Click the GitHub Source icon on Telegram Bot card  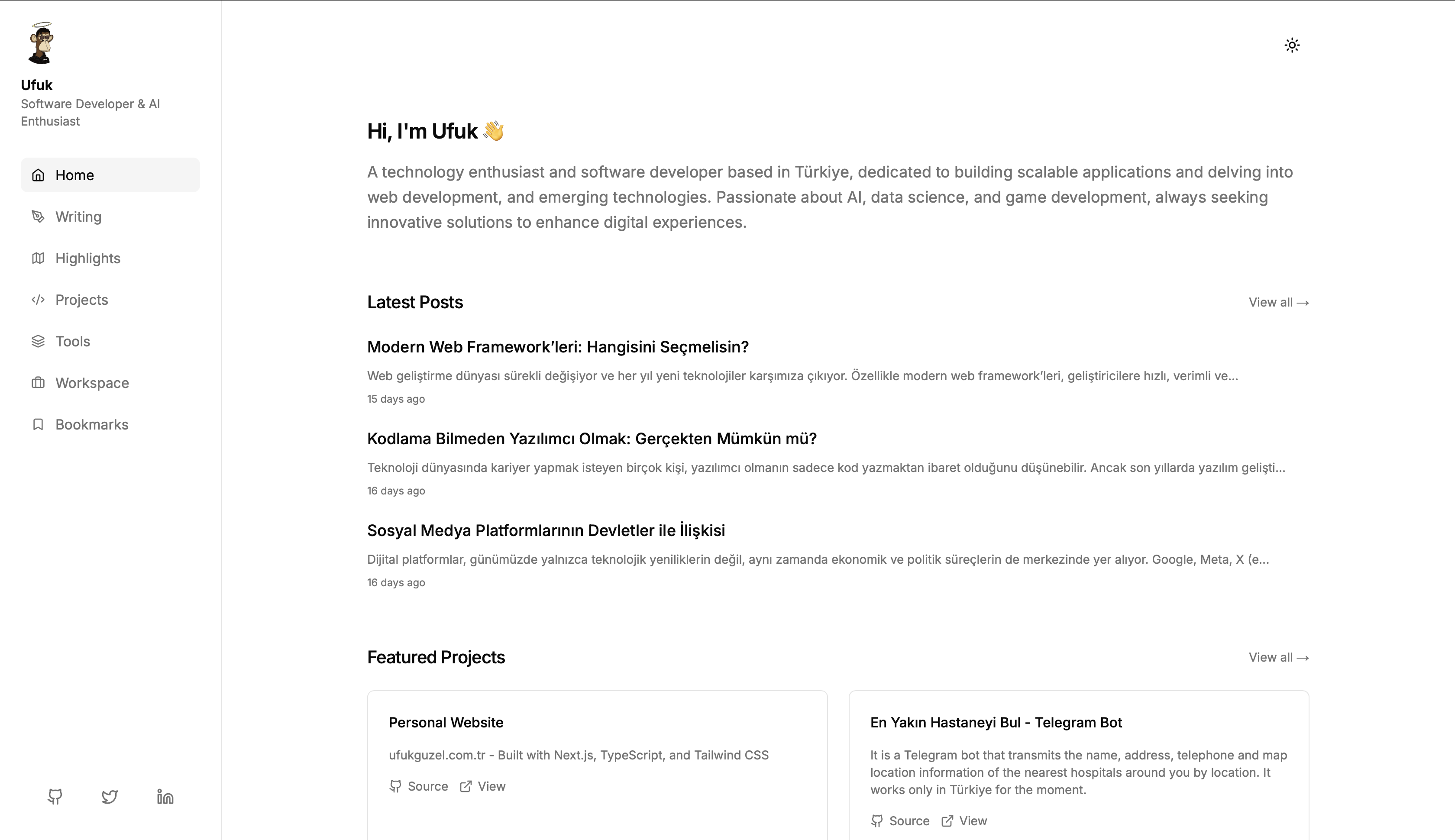tap(877, 821)
